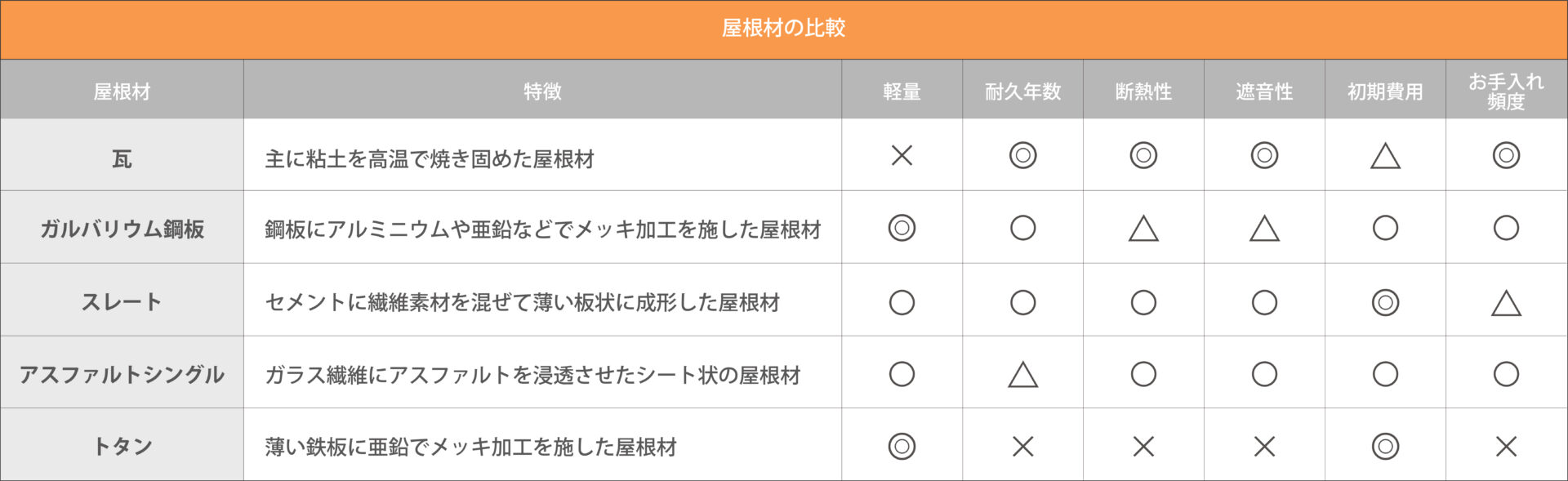Click the triangle for アスファルトシングル under 耐久年数
The image size is (1568, 481).
point(1022,375)
